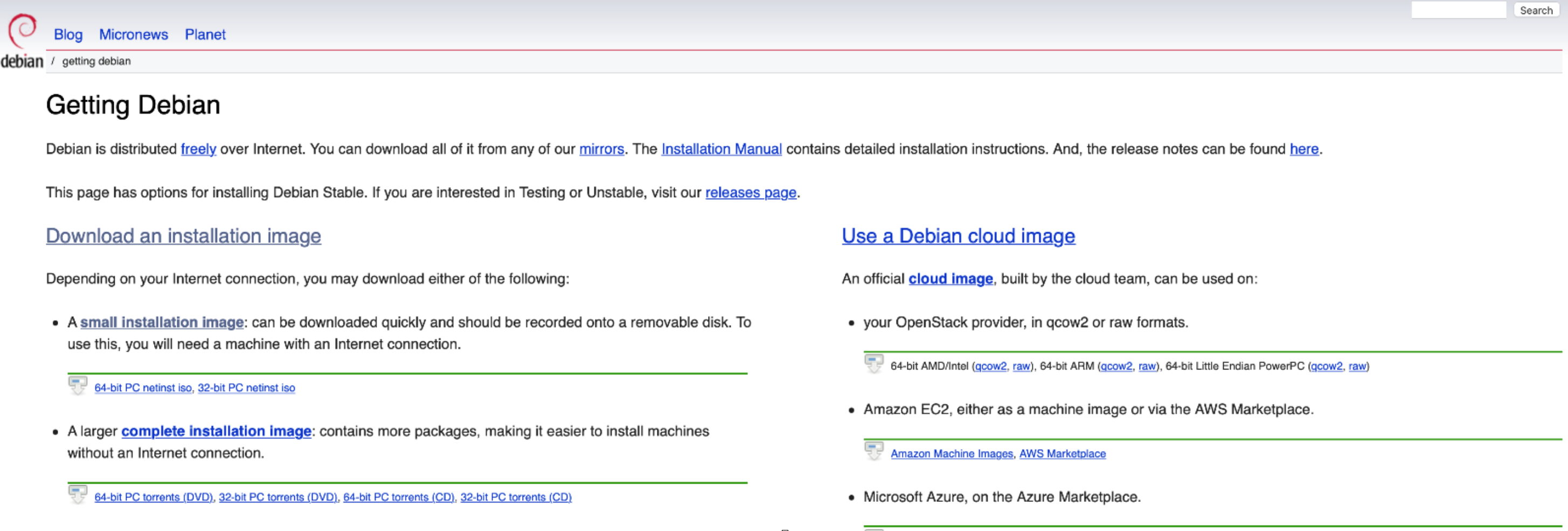Download the 32-bit PC netinst iso

tap(246, 388)
